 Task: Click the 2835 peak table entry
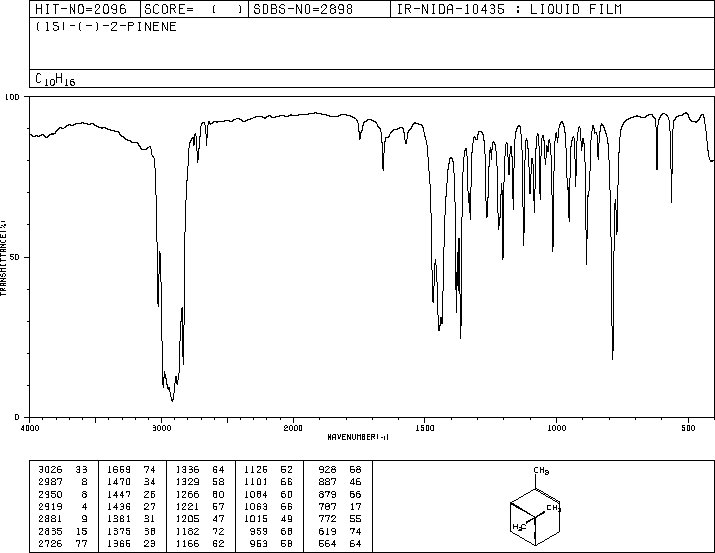click(63, 532)
